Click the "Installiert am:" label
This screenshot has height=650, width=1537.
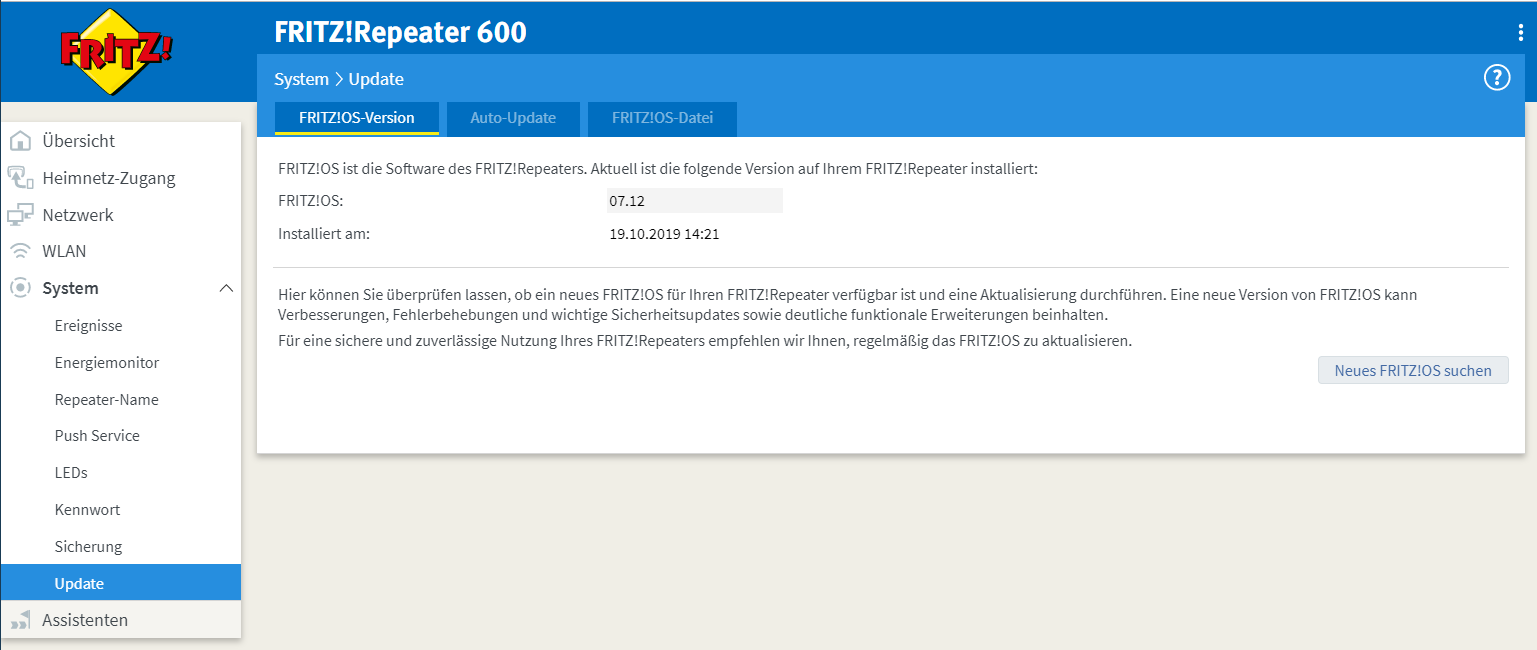point(324,235)
